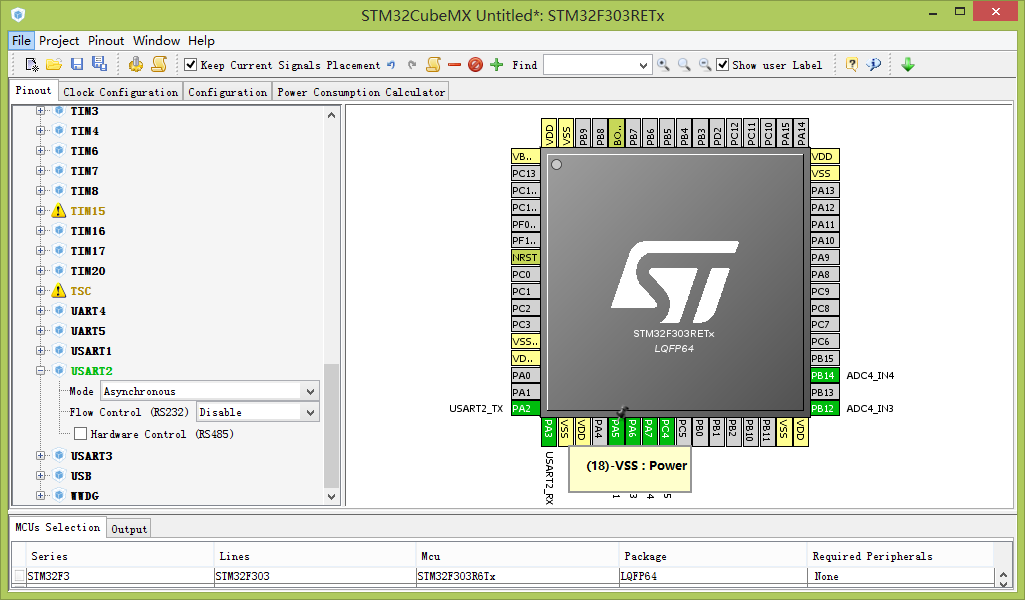Expand the USB tree node
The height and width of the screenshot is (600, 1025).
point(41,475)
